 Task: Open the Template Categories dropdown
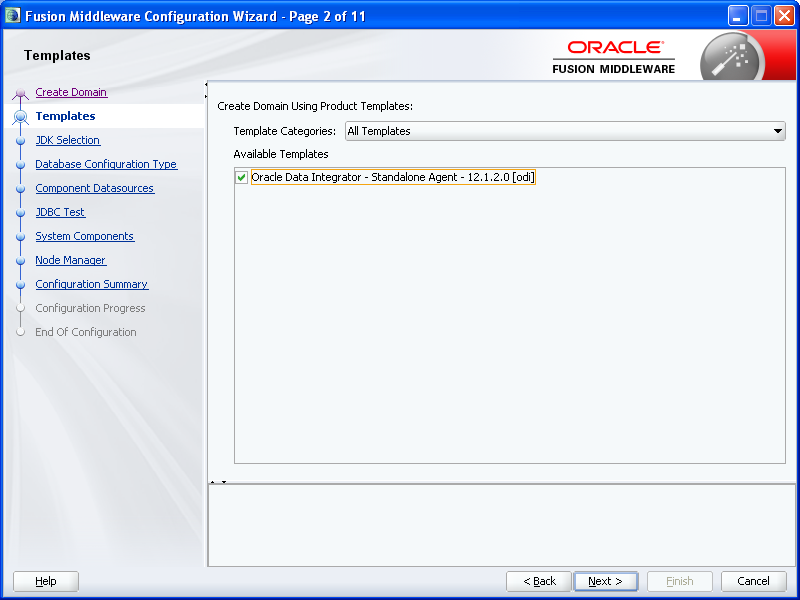[x=778, y=130]
